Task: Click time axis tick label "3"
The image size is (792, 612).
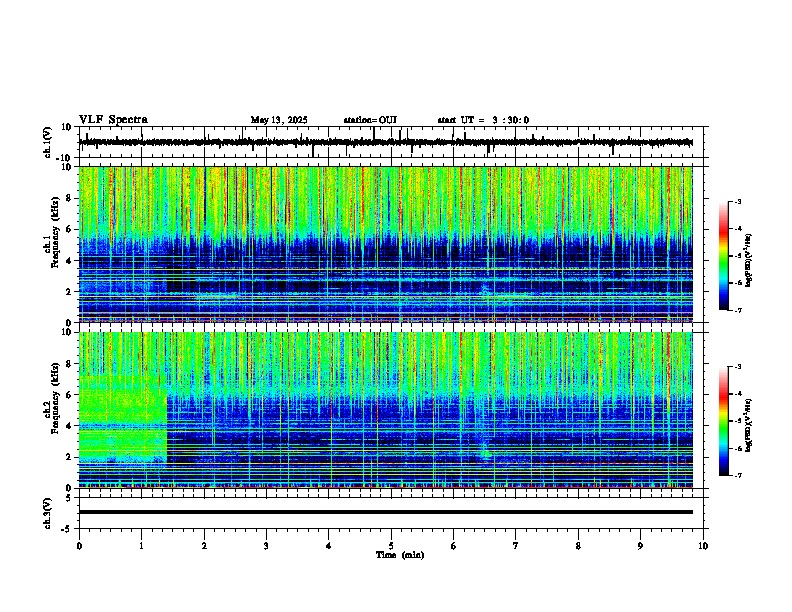Action: pos(266,546)
